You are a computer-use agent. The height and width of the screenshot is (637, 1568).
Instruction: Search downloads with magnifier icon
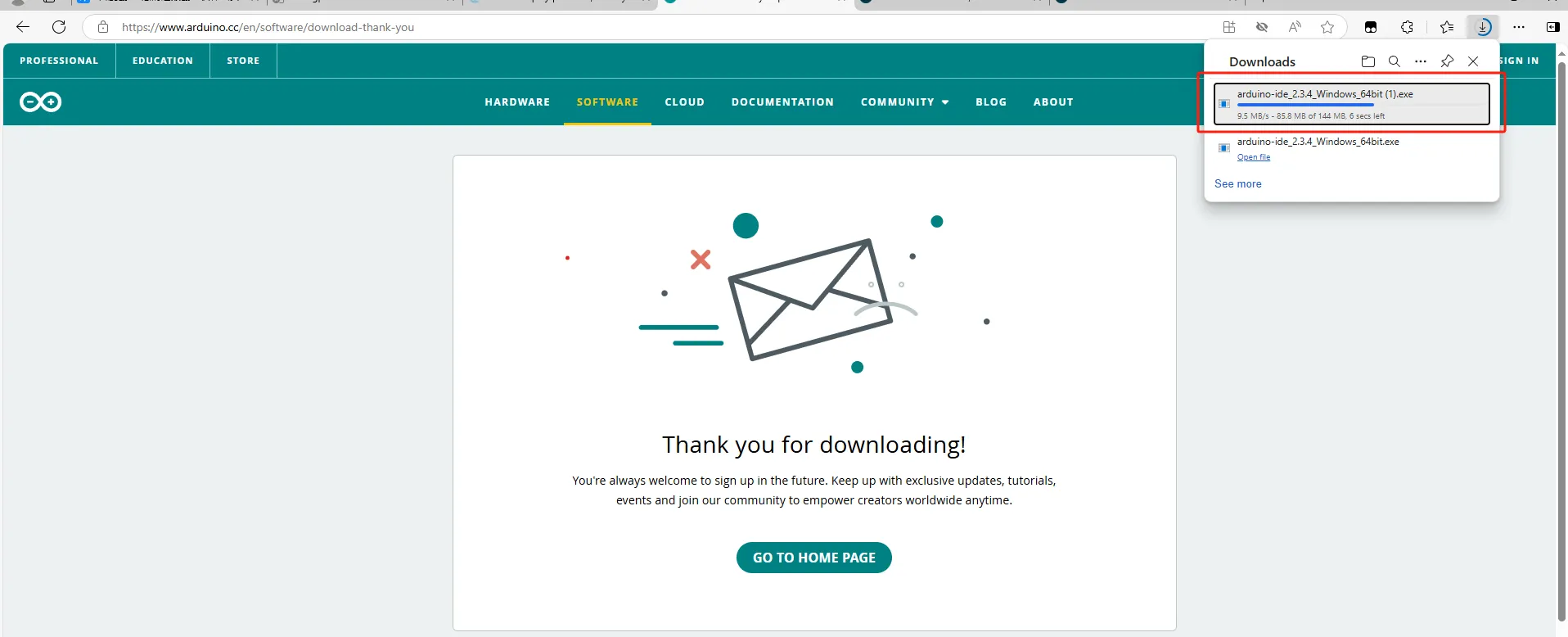[1395, 61]
